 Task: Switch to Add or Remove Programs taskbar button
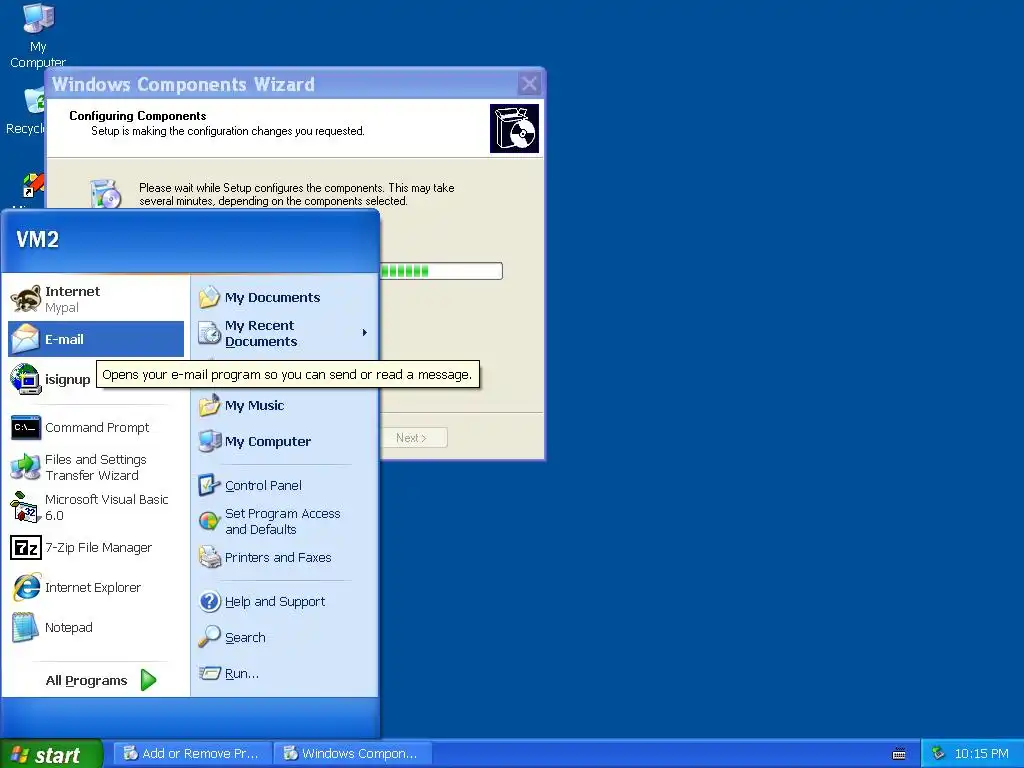point(193,754)
